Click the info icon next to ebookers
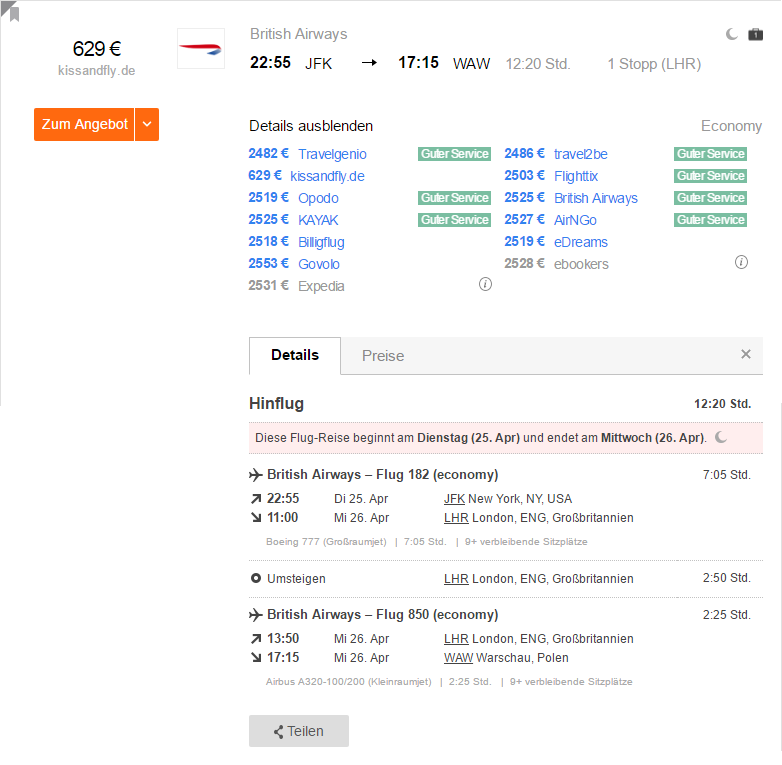Screen dimensions: 782x765 [741, 262]
